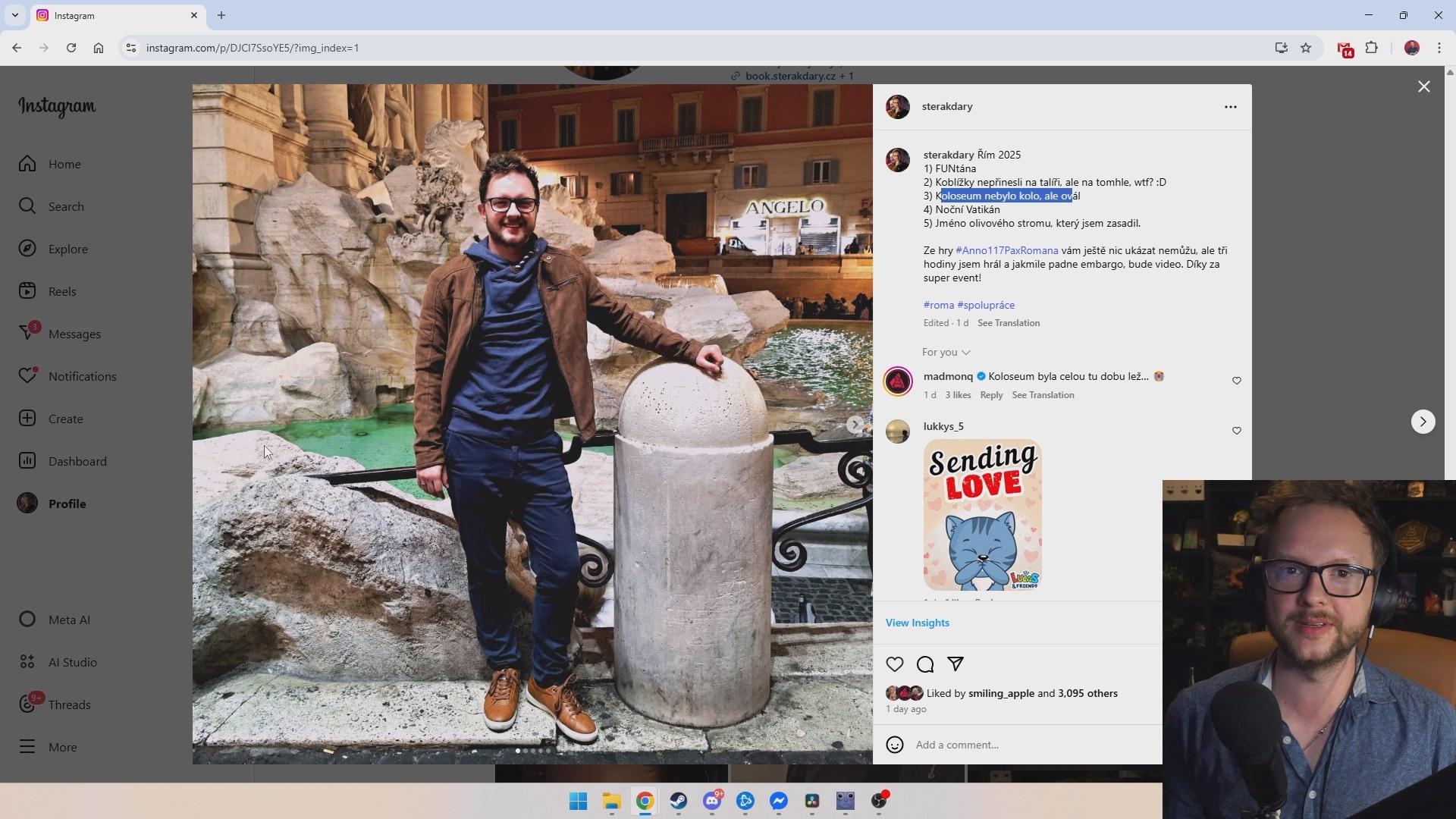This screenshot has height=819, width=1456.
Task: Open View Insights link
Action: tap(917, 623)
